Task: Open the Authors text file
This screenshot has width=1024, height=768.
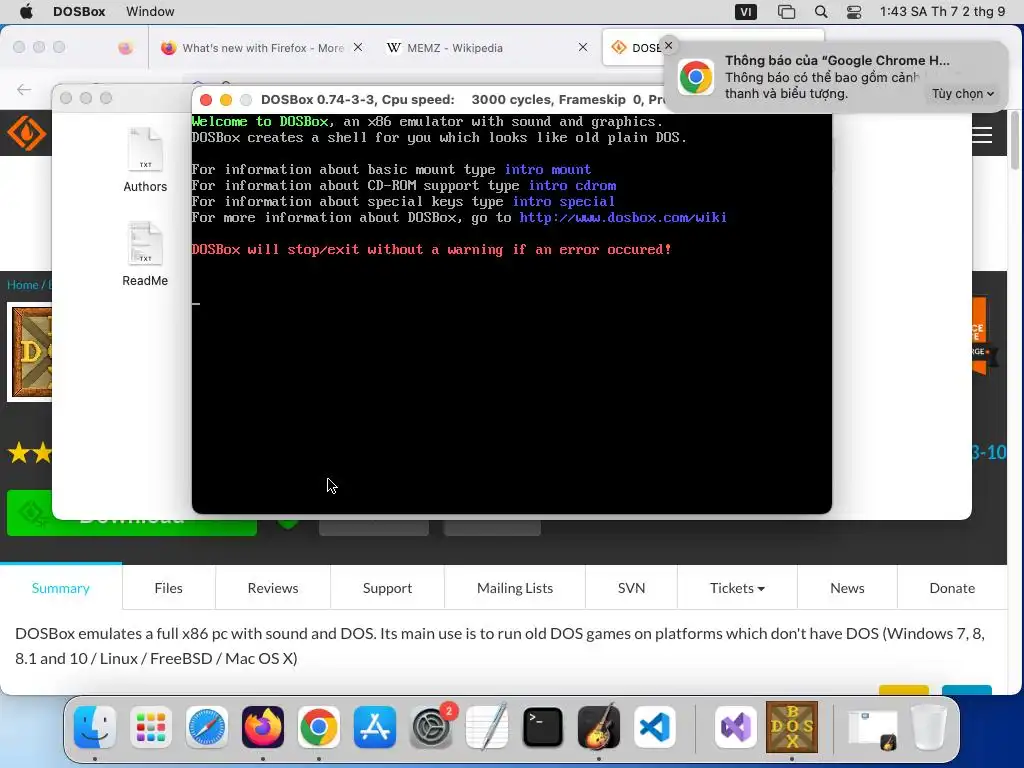Action: pyautogui.click(x=145, y=160)
